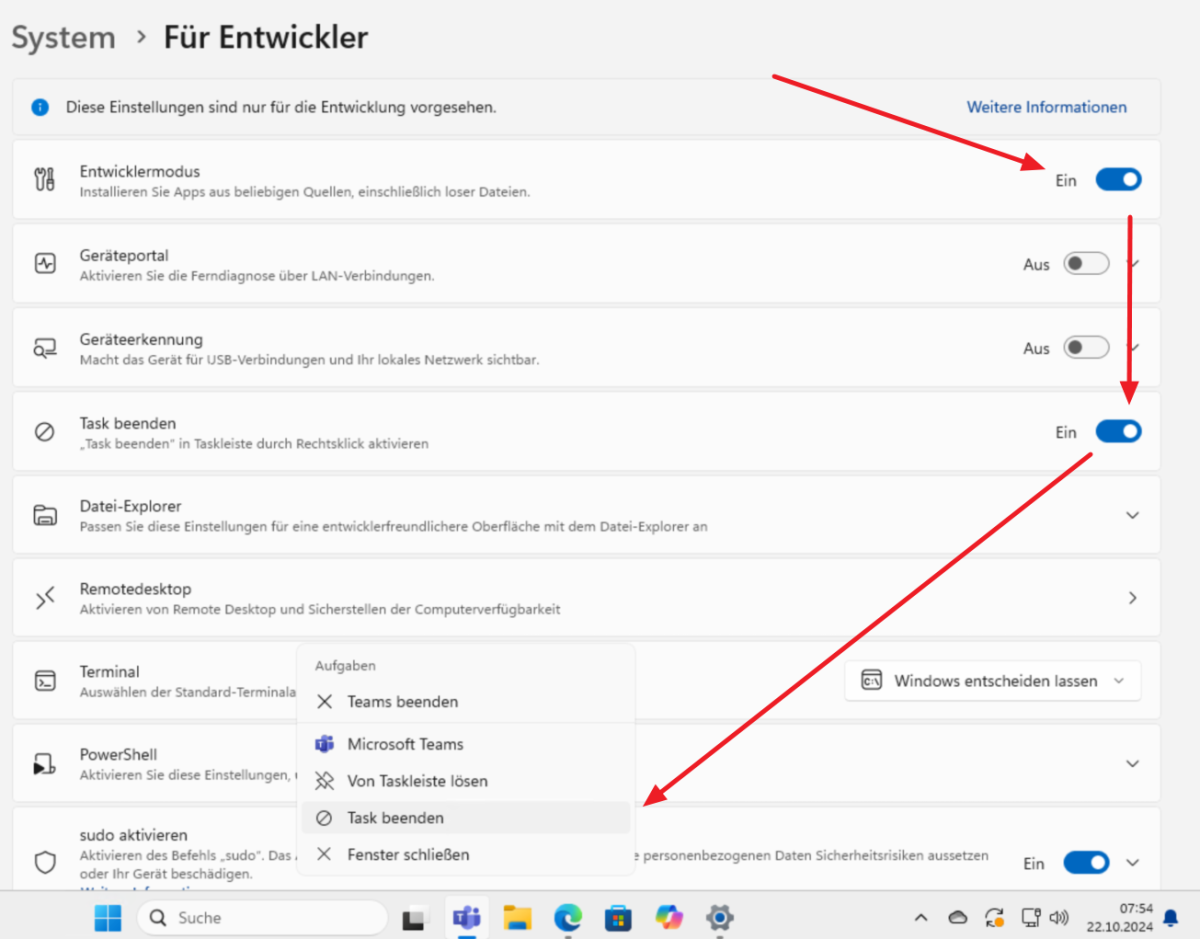Click the Datei-Explorer folder icon
The height and width of the screenshot is (939, 1200).
[x=45, y=515]
